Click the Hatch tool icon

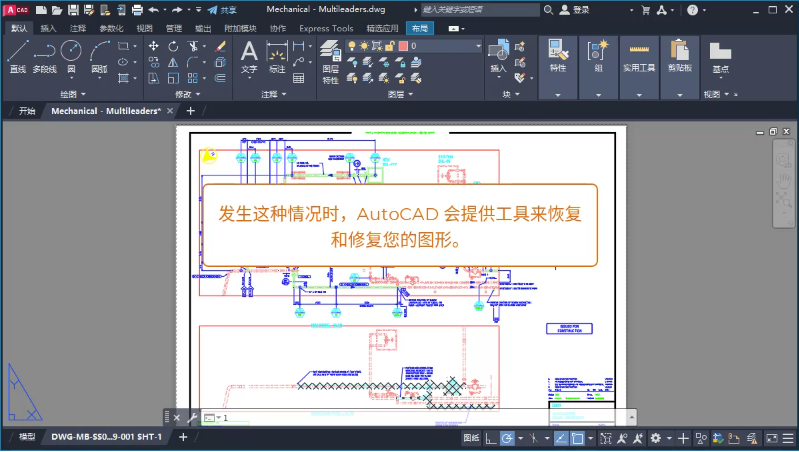[123, 78]
